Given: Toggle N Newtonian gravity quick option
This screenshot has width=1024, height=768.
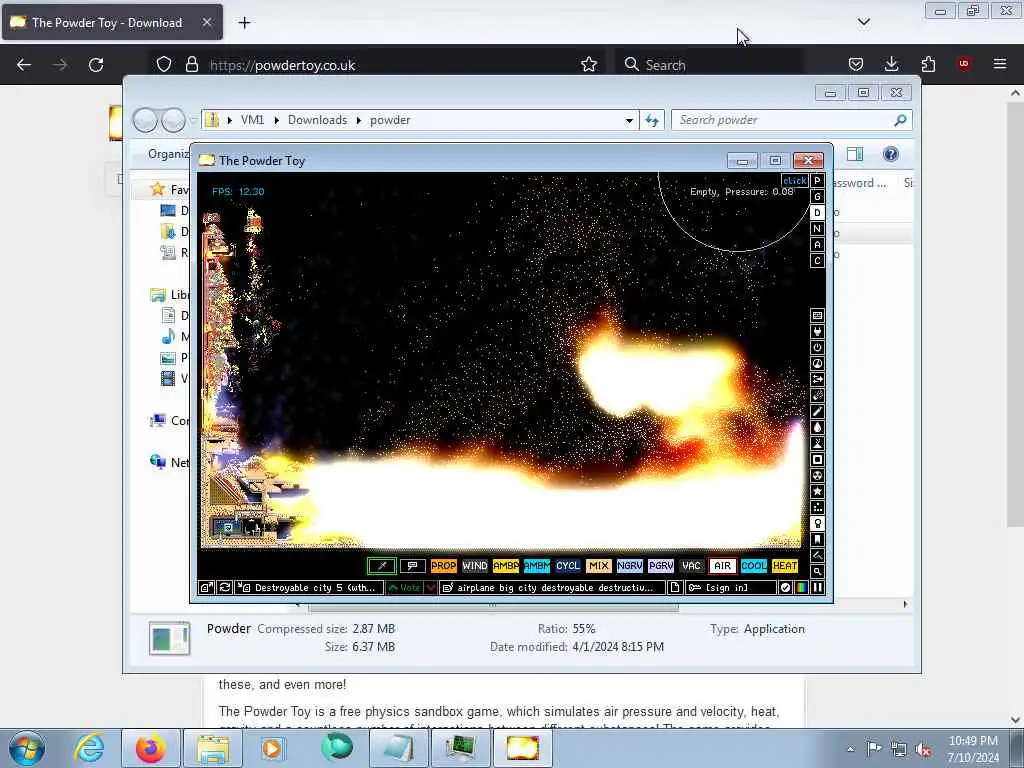Looking at the screenshot, I should click(x=817, y=229).
